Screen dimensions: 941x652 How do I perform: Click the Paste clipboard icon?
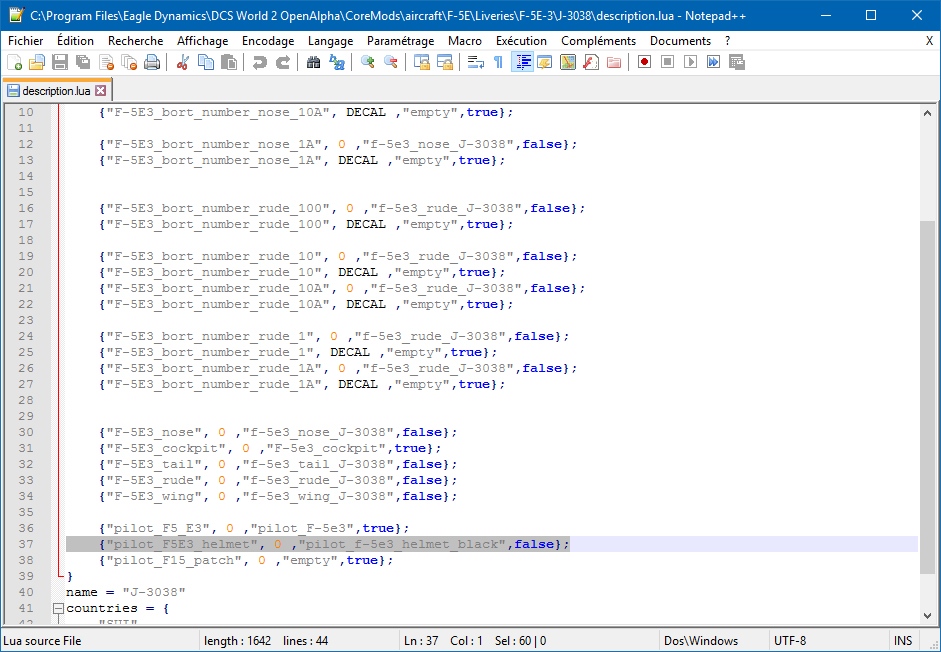[229, 62]
